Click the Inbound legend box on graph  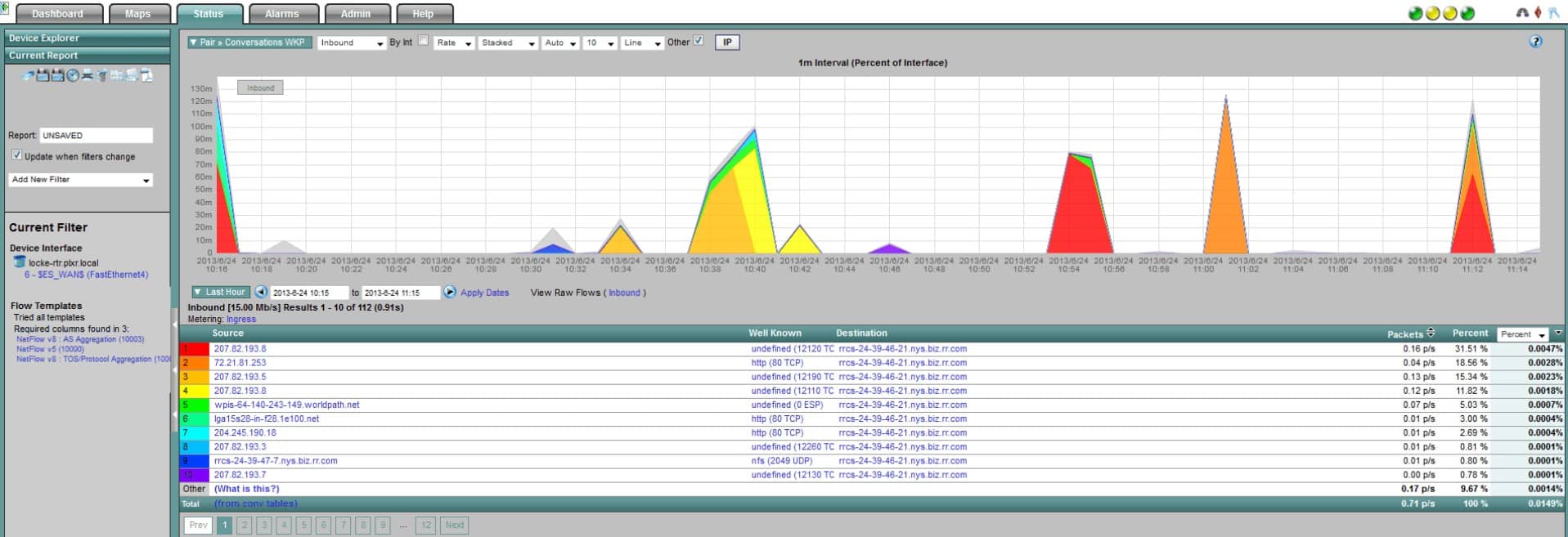pos(260,87)
